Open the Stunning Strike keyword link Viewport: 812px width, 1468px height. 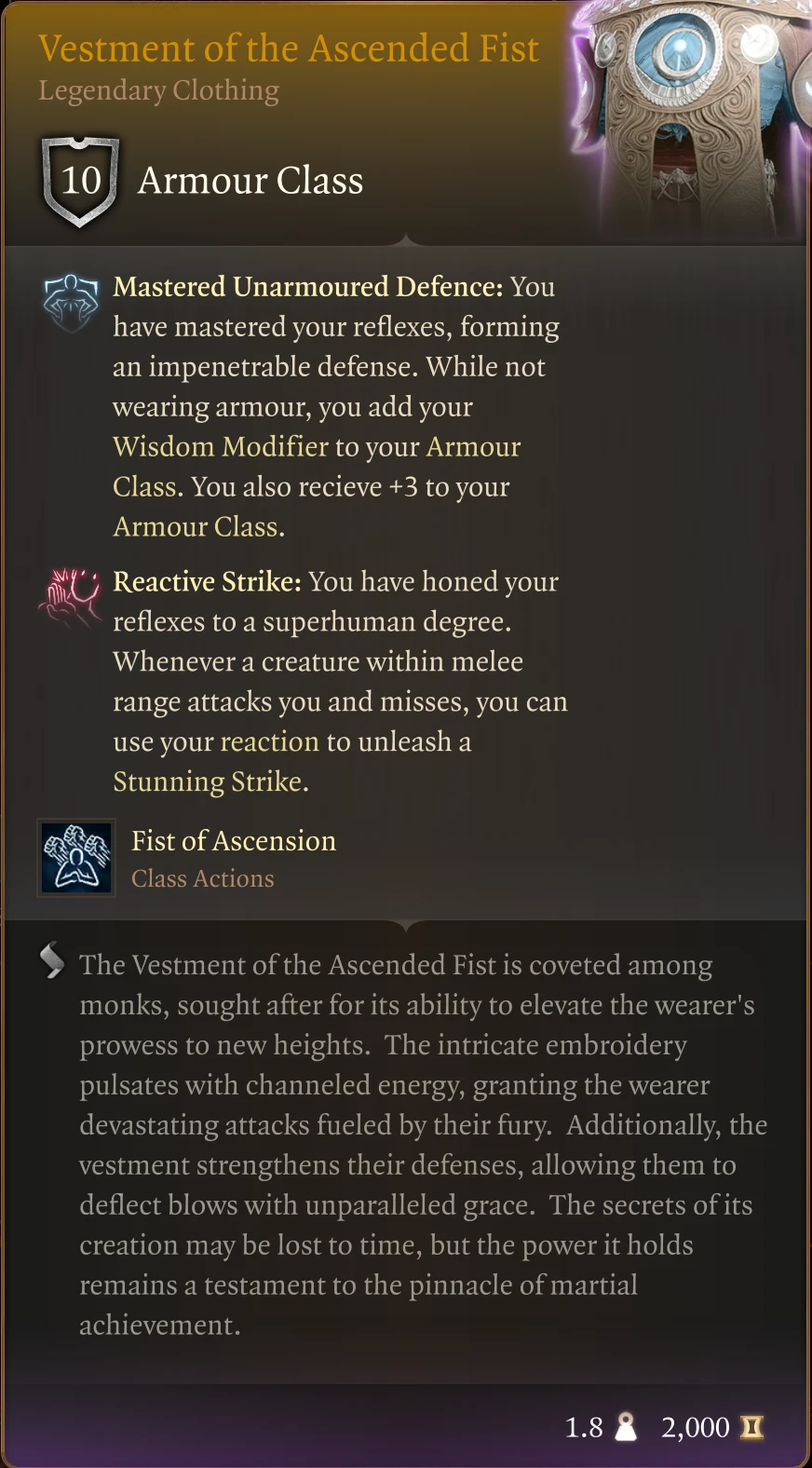[208, 782]
